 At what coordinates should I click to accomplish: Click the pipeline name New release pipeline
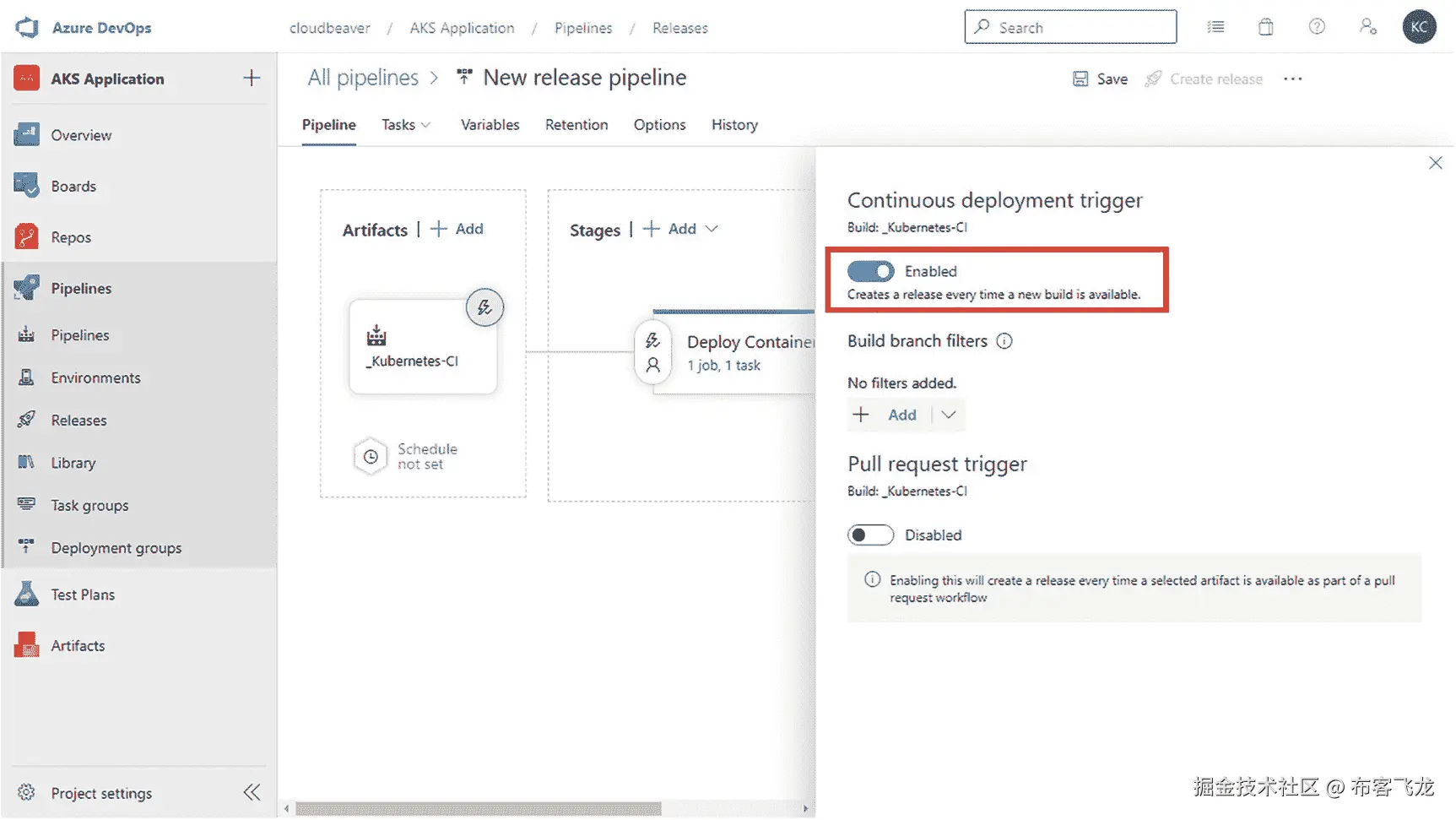(585, 78)
